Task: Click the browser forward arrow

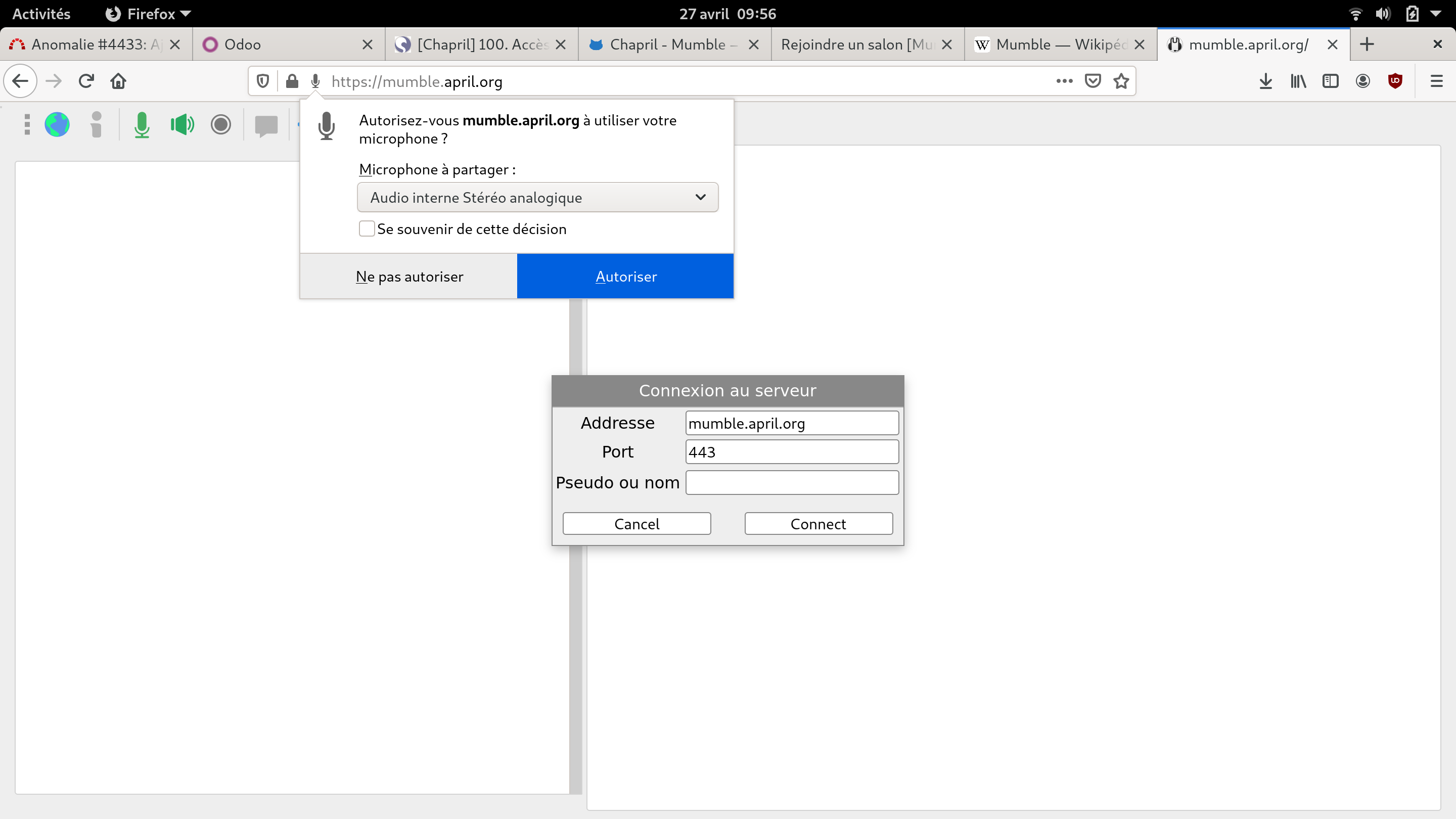Action: click(54, 81)
